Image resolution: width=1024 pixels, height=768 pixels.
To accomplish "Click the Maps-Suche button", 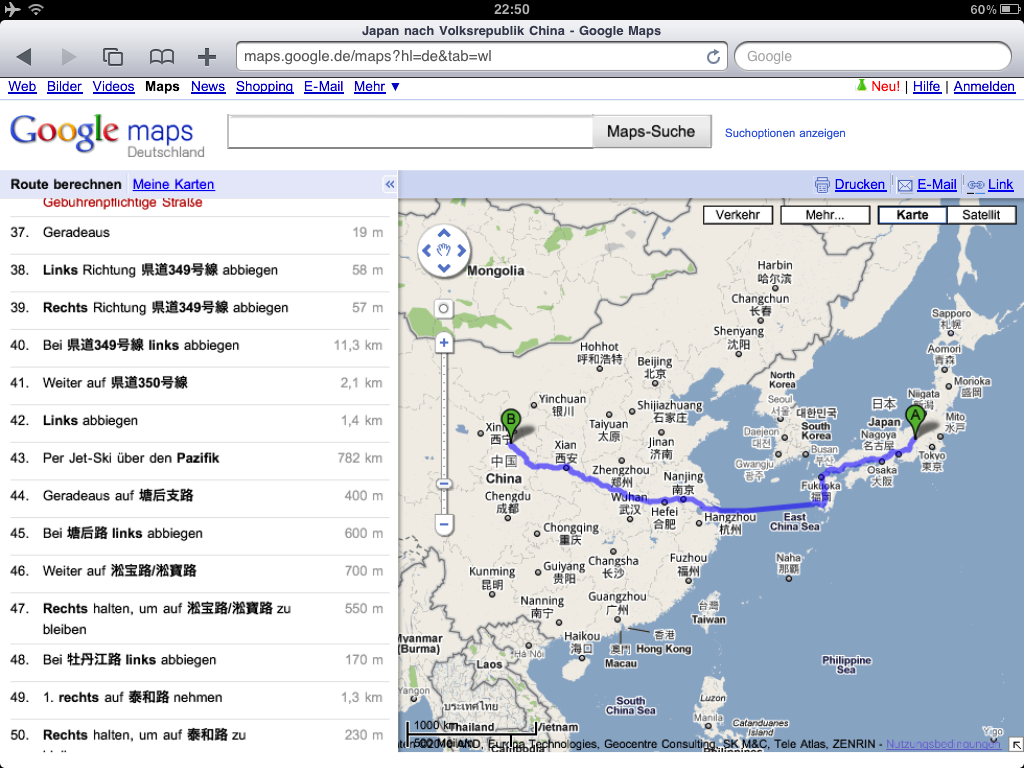I will (651, 131).
